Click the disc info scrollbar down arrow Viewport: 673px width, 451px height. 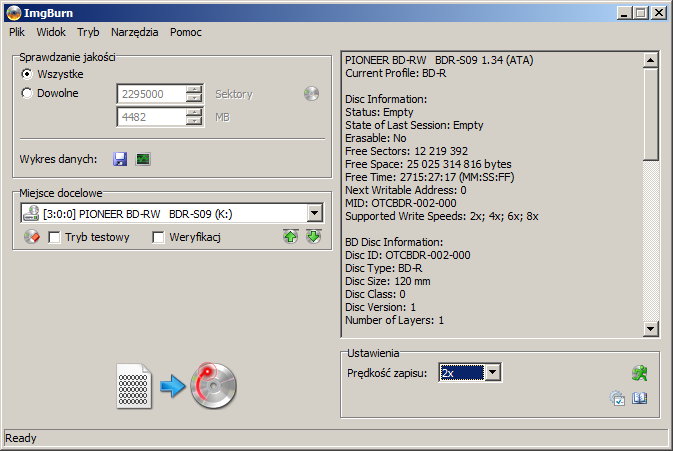tap(651, 329)
